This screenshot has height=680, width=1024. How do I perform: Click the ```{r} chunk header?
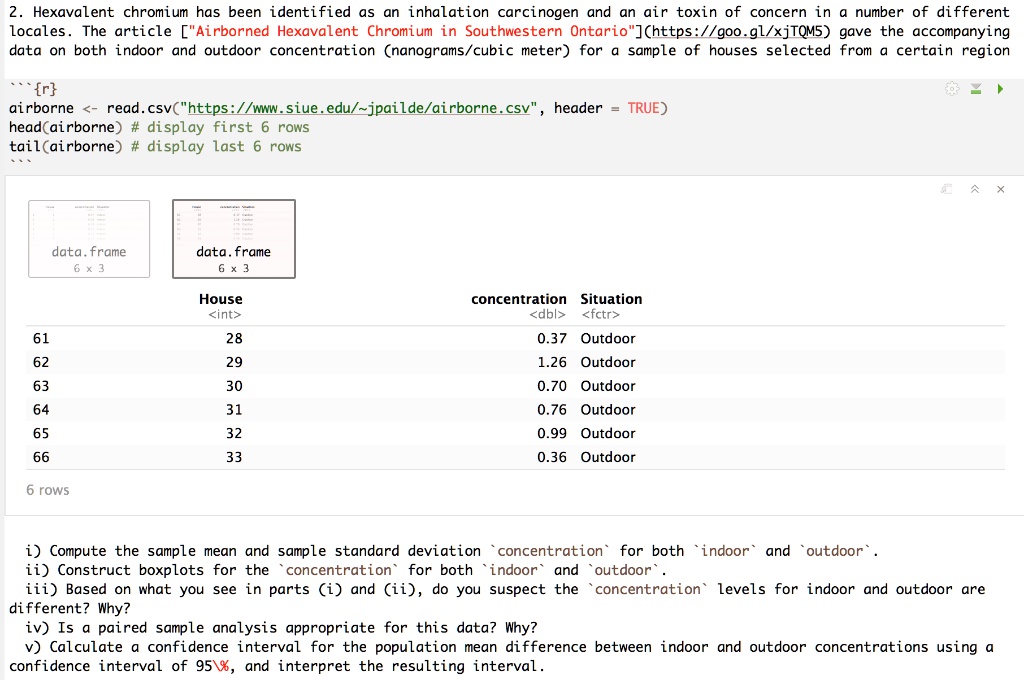33,89
